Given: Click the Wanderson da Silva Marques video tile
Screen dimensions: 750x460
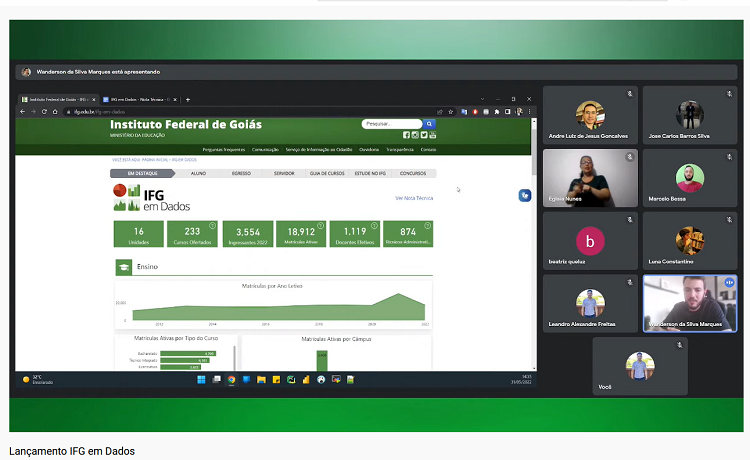Looking at the screenshot, I should pyautogui.click(x=689, y=303).
